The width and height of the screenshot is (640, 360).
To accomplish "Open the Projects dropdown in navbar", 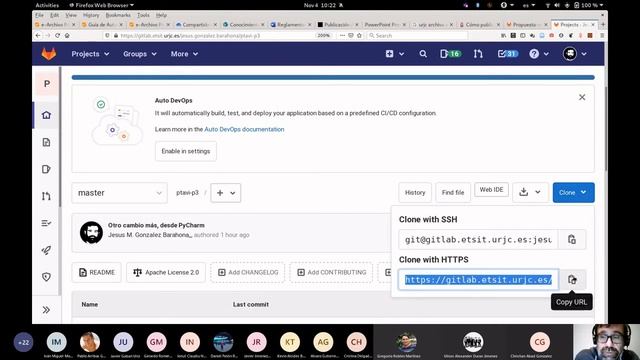I will 90,54.
